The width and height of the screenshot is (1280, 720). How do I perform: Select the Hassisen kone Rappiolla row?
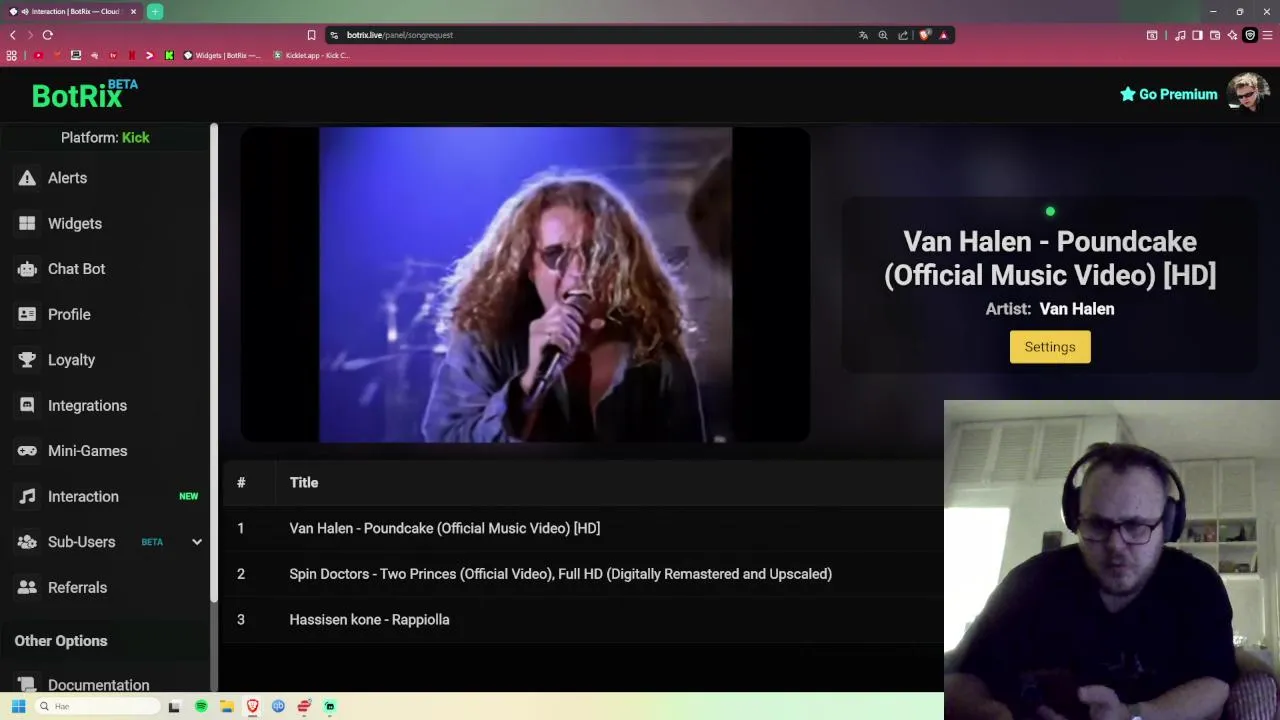[x=582, y=620]
